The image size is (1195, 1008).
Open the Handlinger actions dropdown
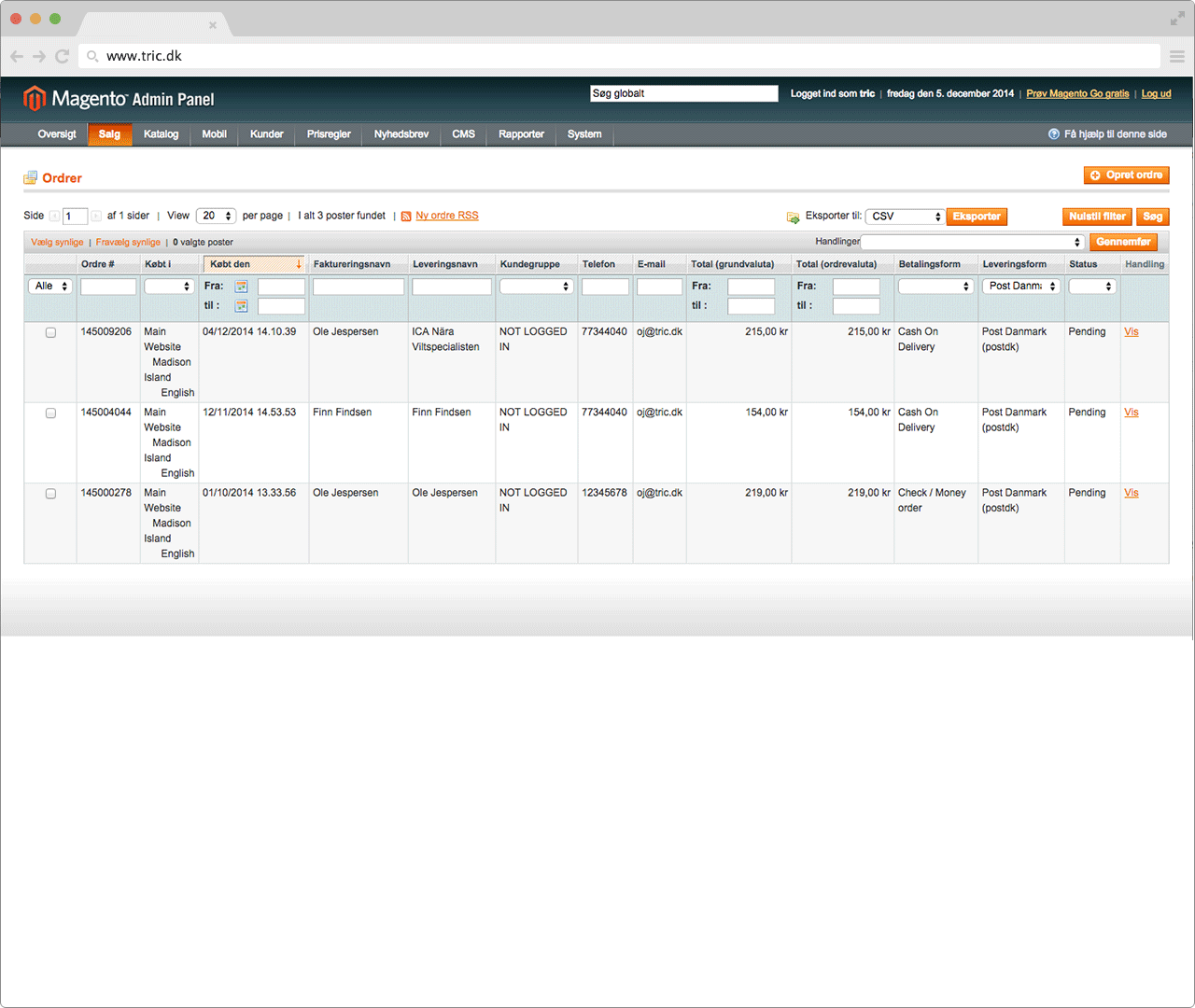[x=972, y=242]
